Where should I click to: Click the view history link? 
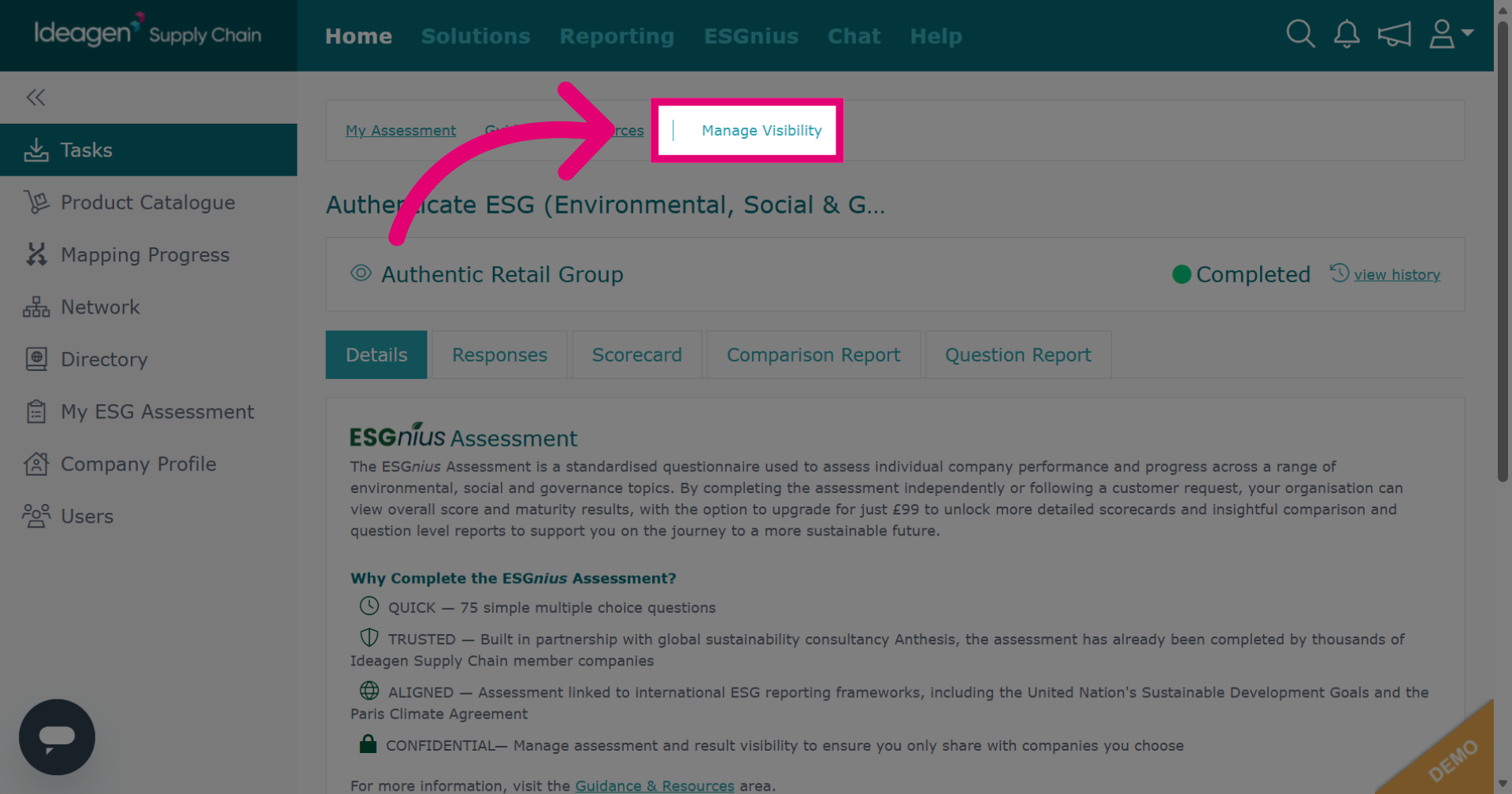1397,274
